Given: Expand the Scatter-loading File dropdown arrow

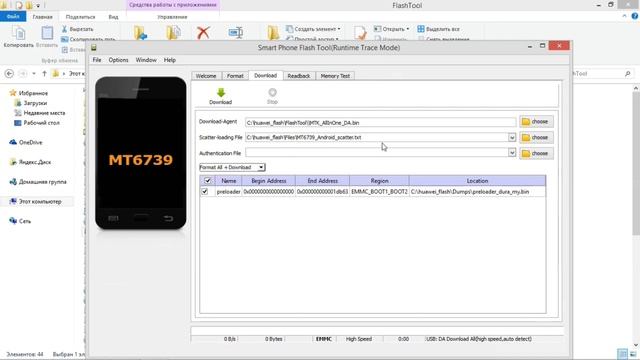Looking at the screenshot, I should (x=512, y=138).
